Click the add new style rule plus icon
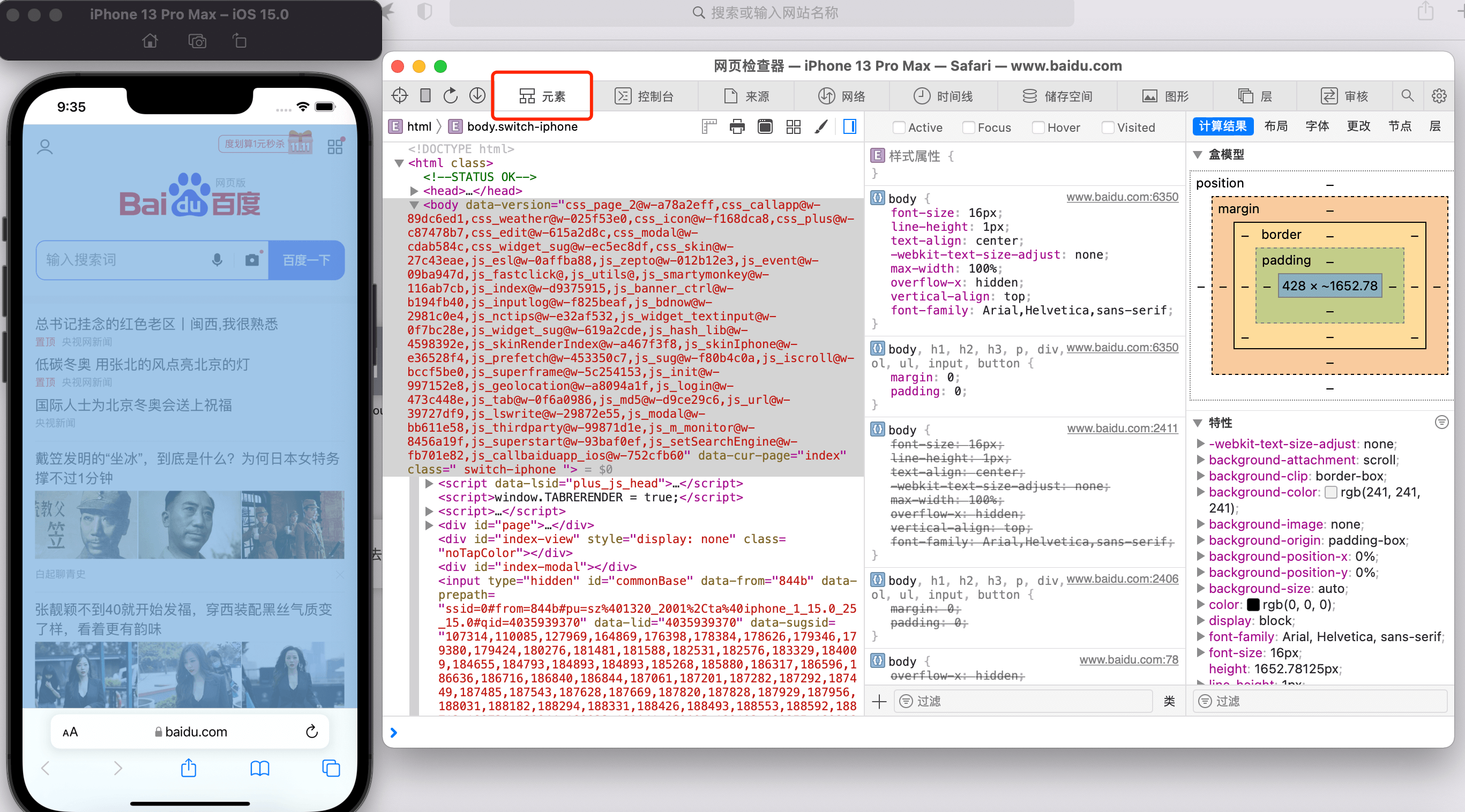Viewport: 1465px width, 812px height. point(879,701)
